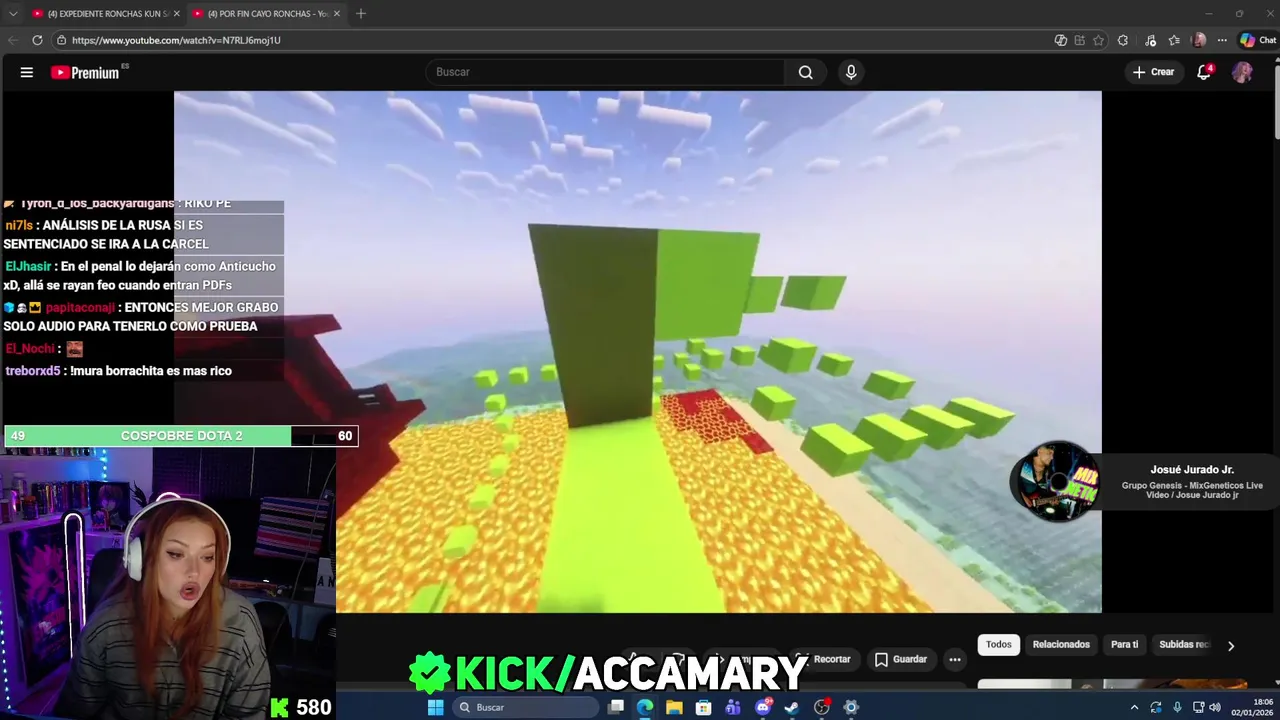The height and width of the screenshot is (720, 1280).
Task: Select the Para ti filter chip
Action: click(x=1124, y=645)
